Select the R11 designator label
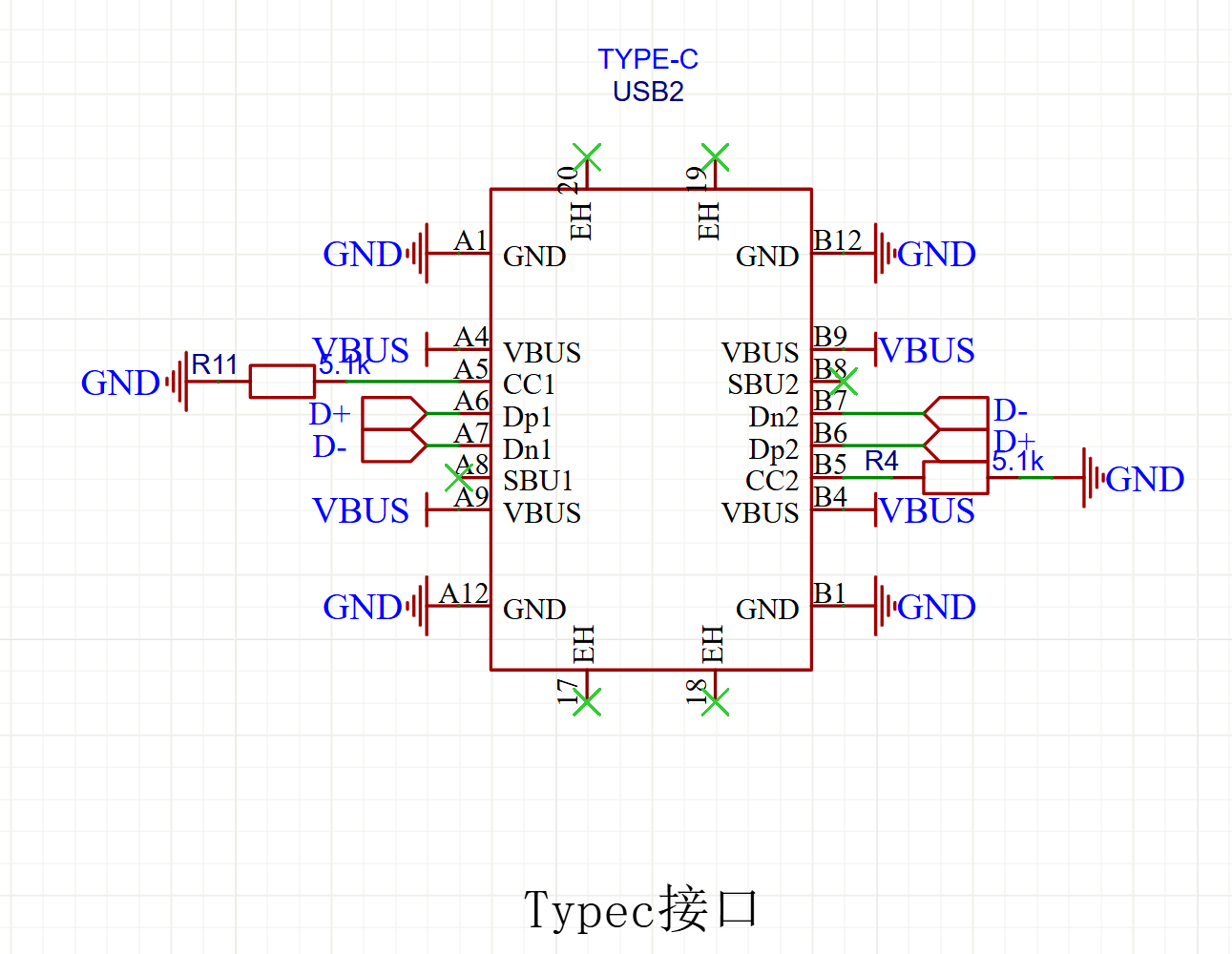 (215, 364)
